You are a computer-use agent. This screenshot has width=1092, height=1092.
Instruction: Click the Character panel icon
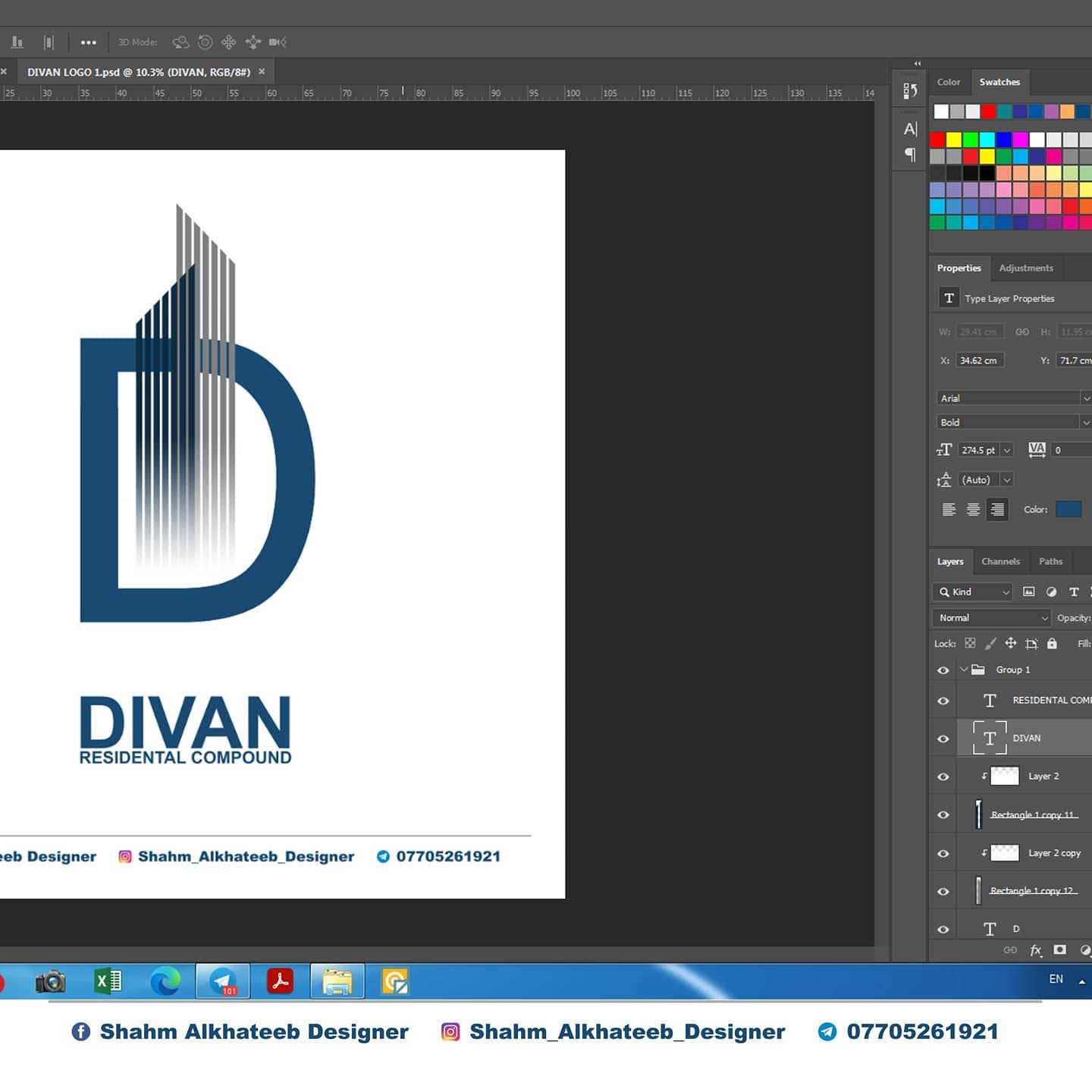point(910,129)
